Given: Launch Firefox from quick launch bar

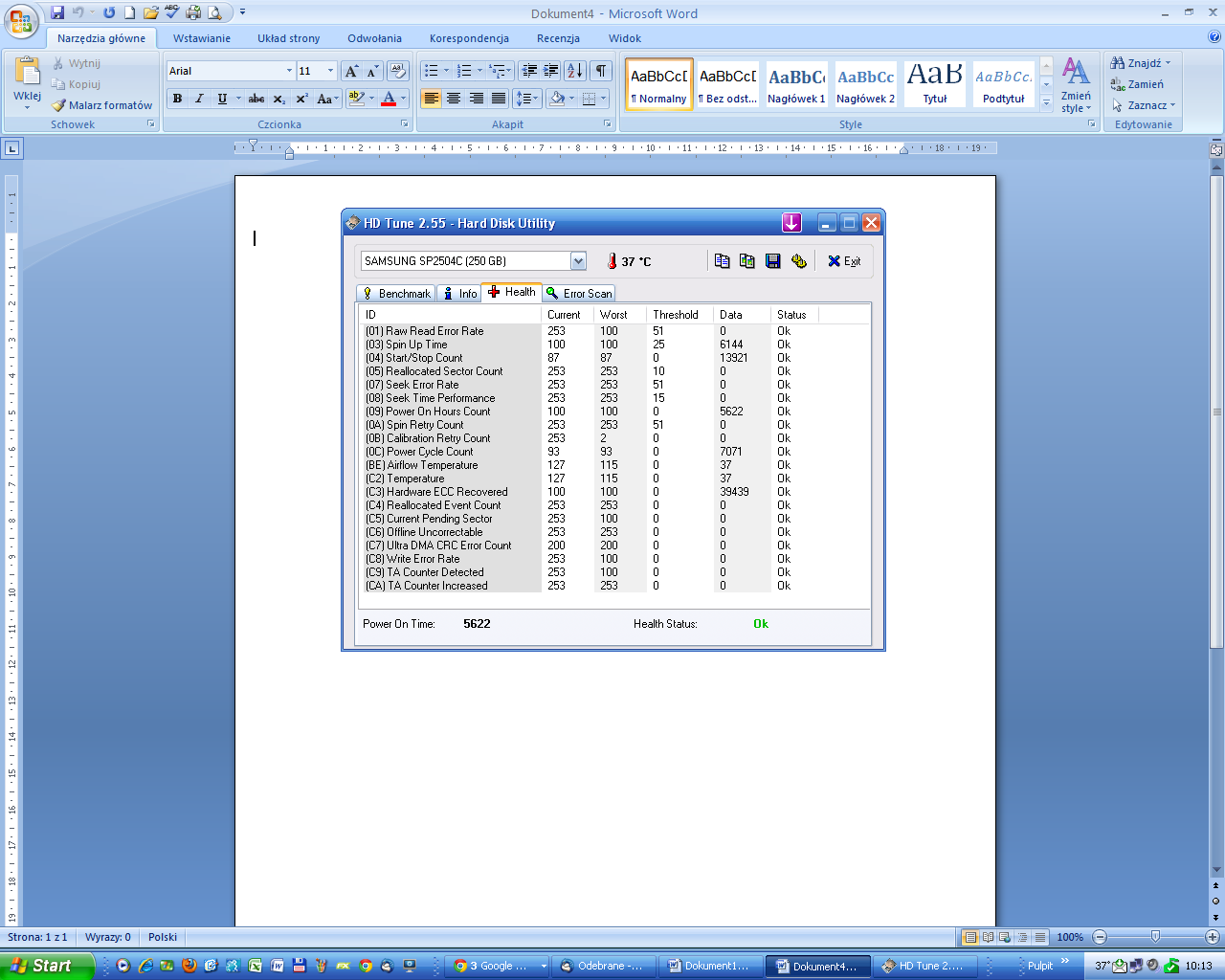Looking at the screenshot, I should coord(189,966).
